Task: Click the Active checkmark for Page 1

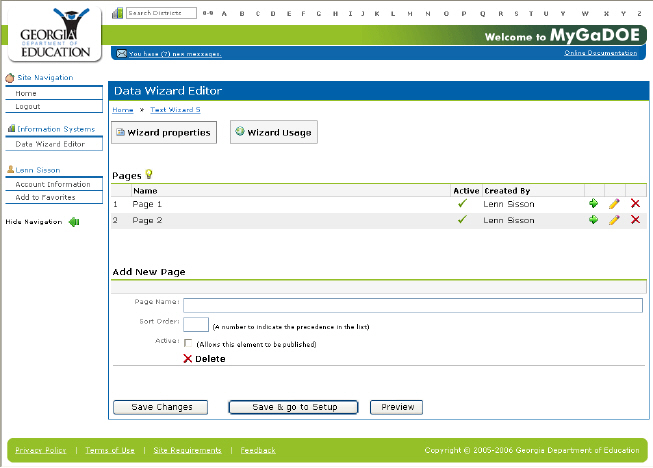Action: point(462,203)
